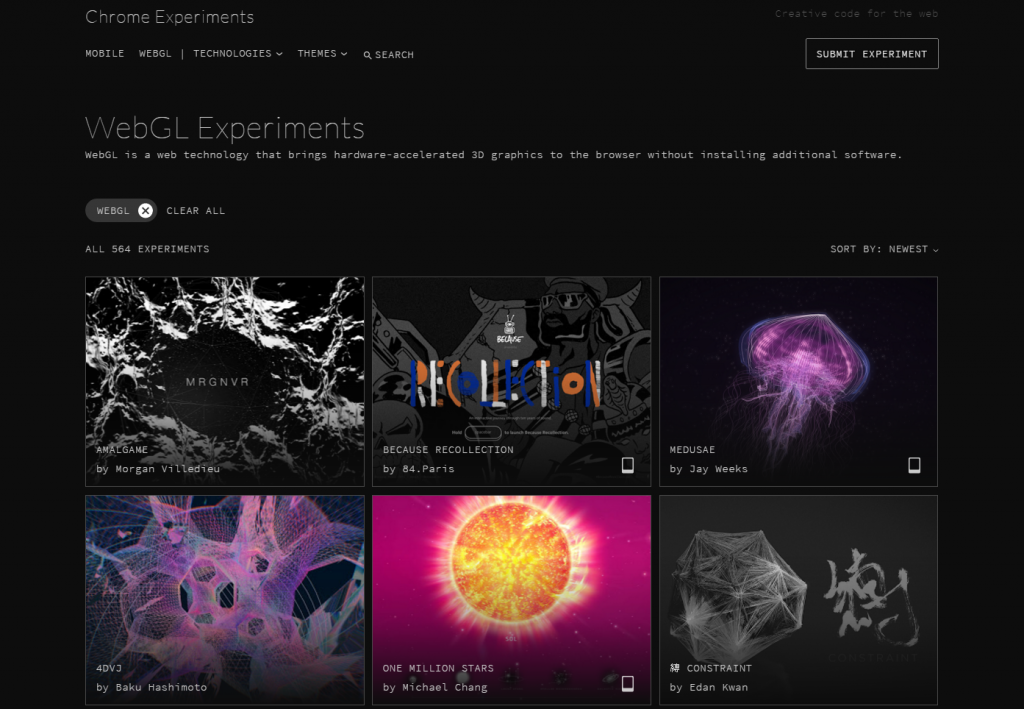Click the 'Creative code for the web' tagline

[856, 14]
